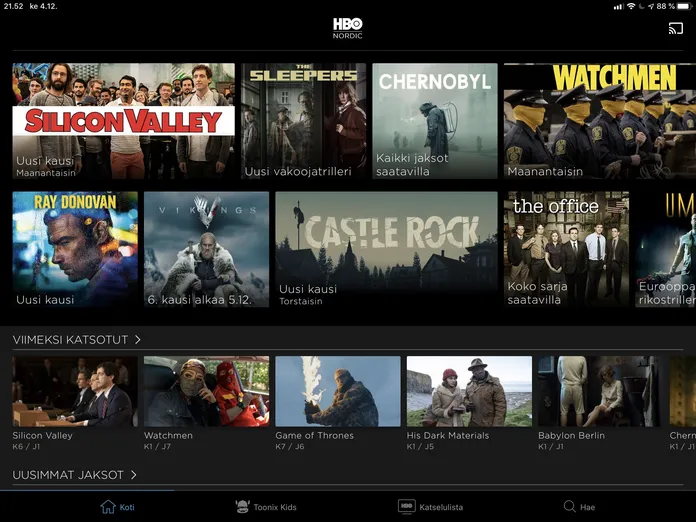696x522 pixels.
Task: Resume Game of Thrones from recently watched
Action: coord(337,391)
